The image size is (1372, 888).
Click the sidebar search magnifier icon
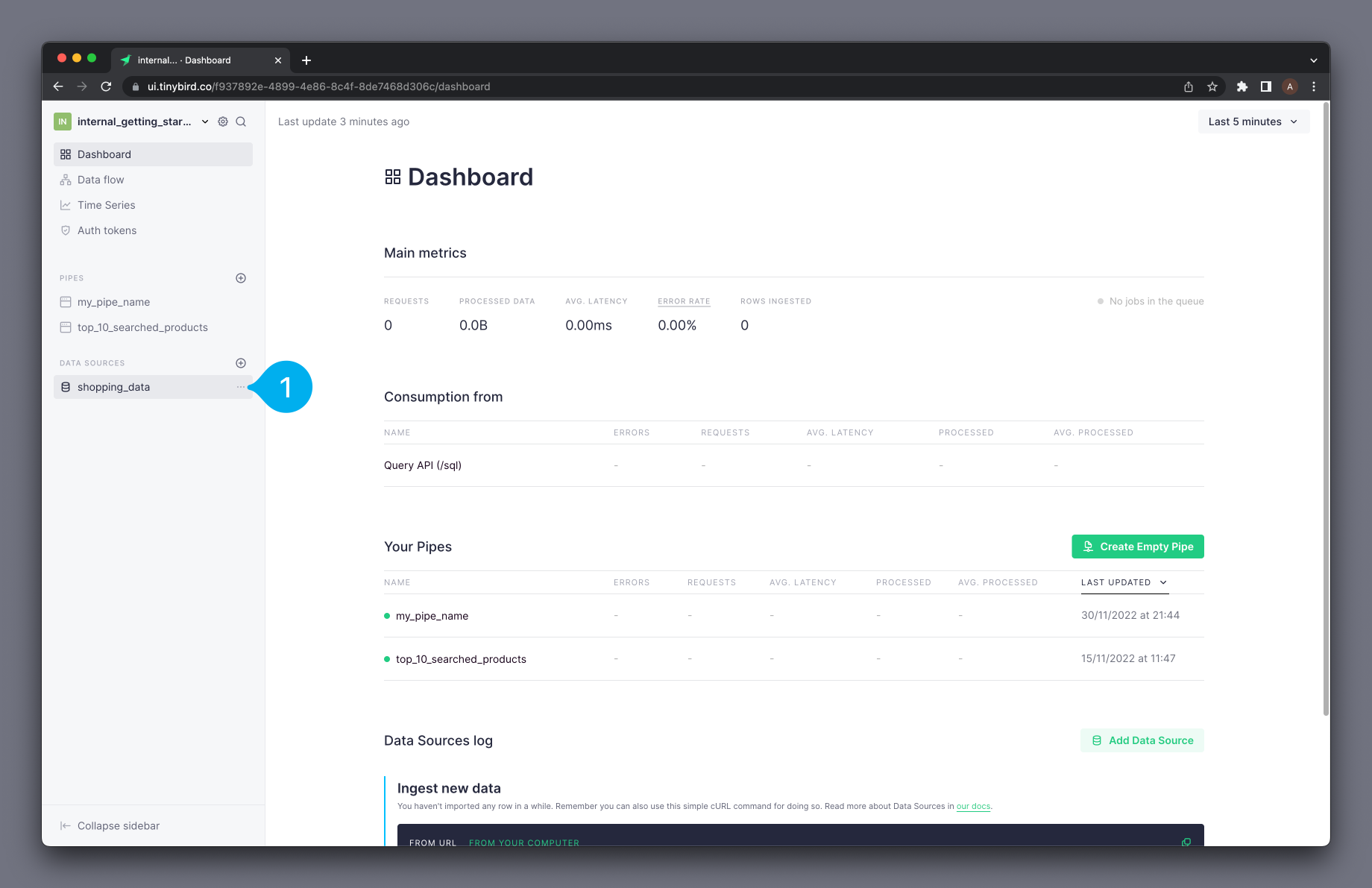(x=241, y=122)
